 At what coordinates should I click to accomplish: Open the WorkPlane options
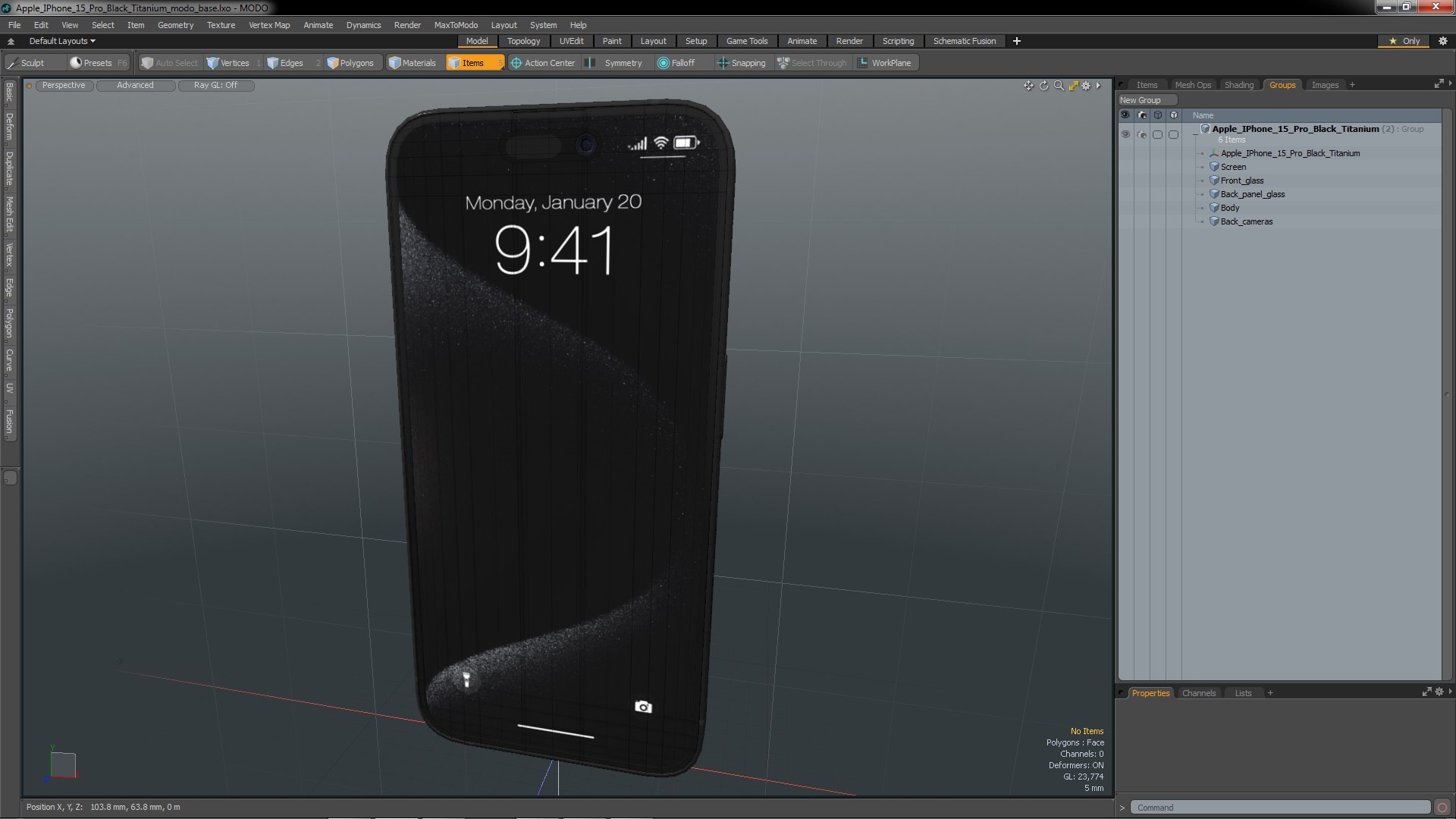pos(885,63)
